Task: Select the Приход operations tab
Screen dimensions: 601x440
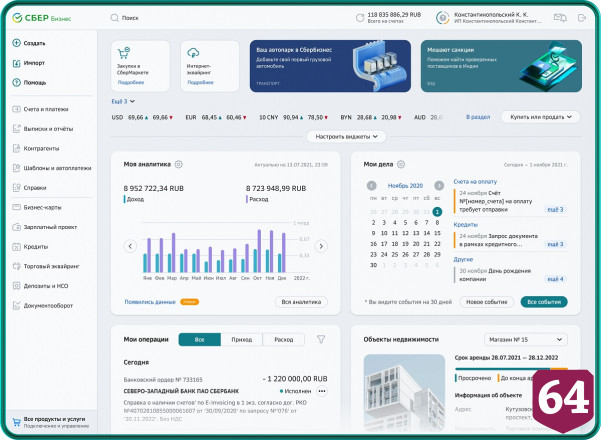Action: 241,340
